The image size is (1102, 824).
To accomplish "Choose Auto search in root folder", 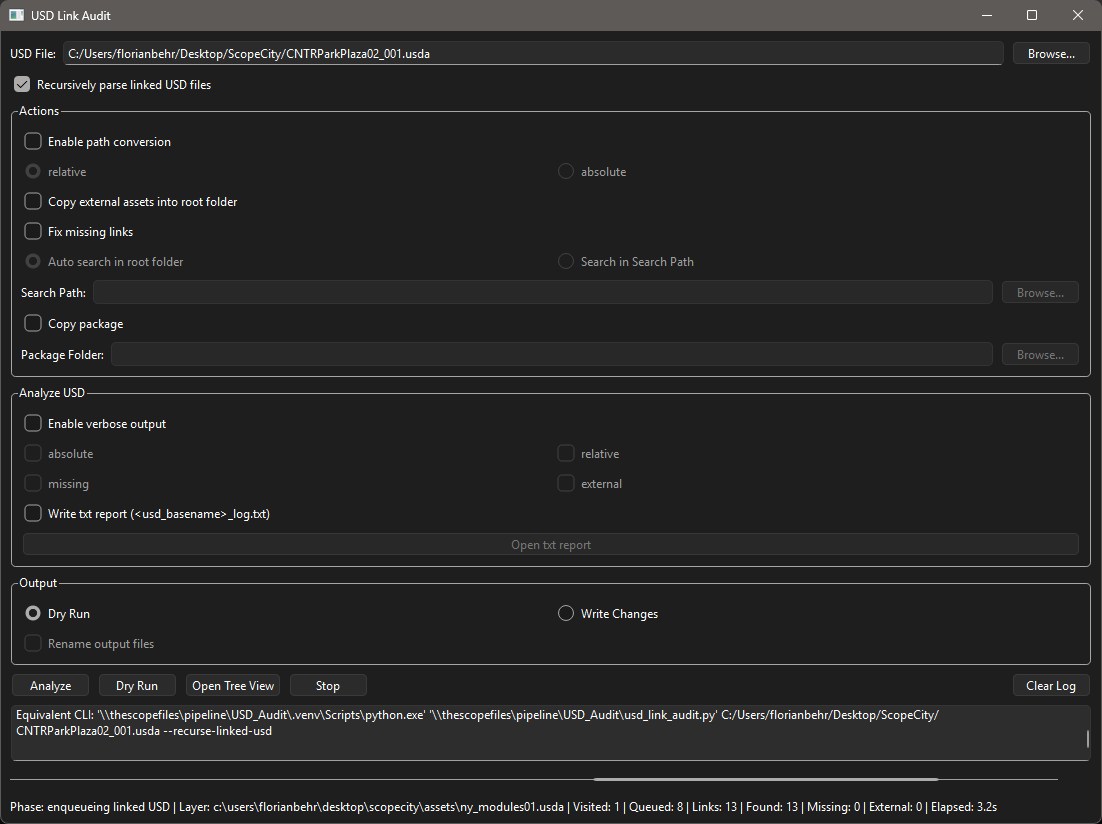I will pyautogui.click(x=33, y=262).
